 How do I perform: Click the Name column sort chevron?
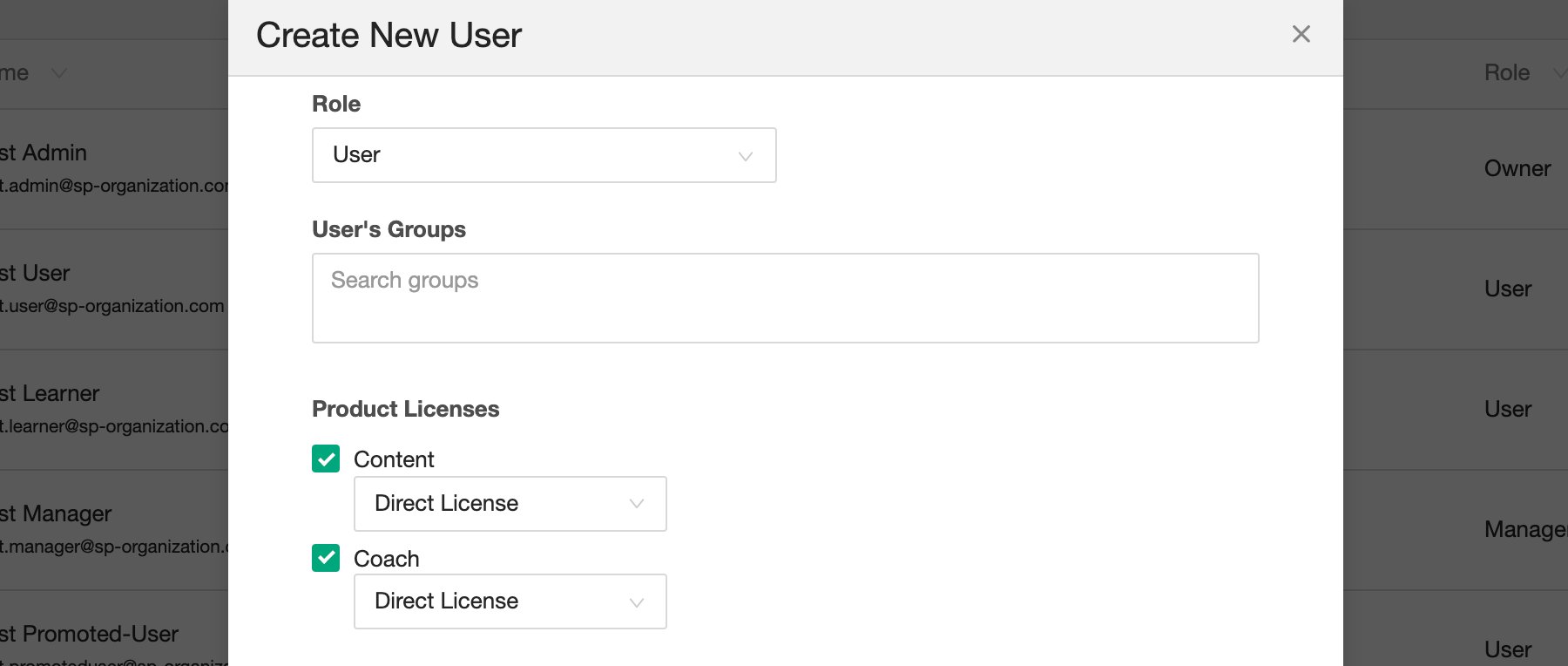(x=59, y=73)
